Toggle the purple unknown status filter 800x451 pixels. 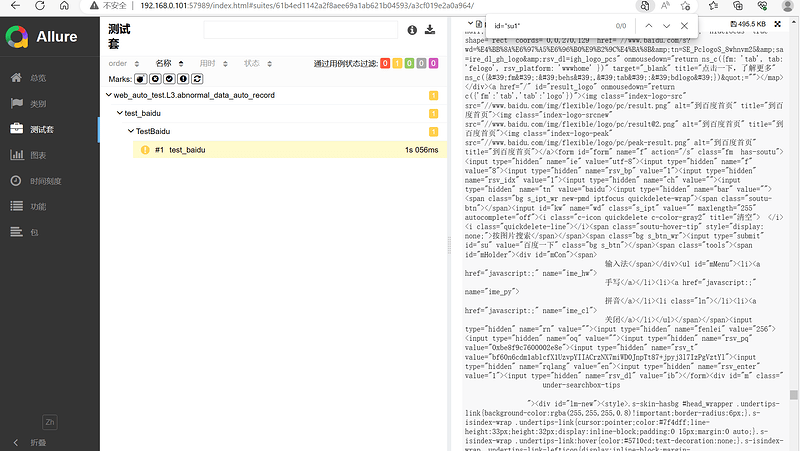(433, 63)
